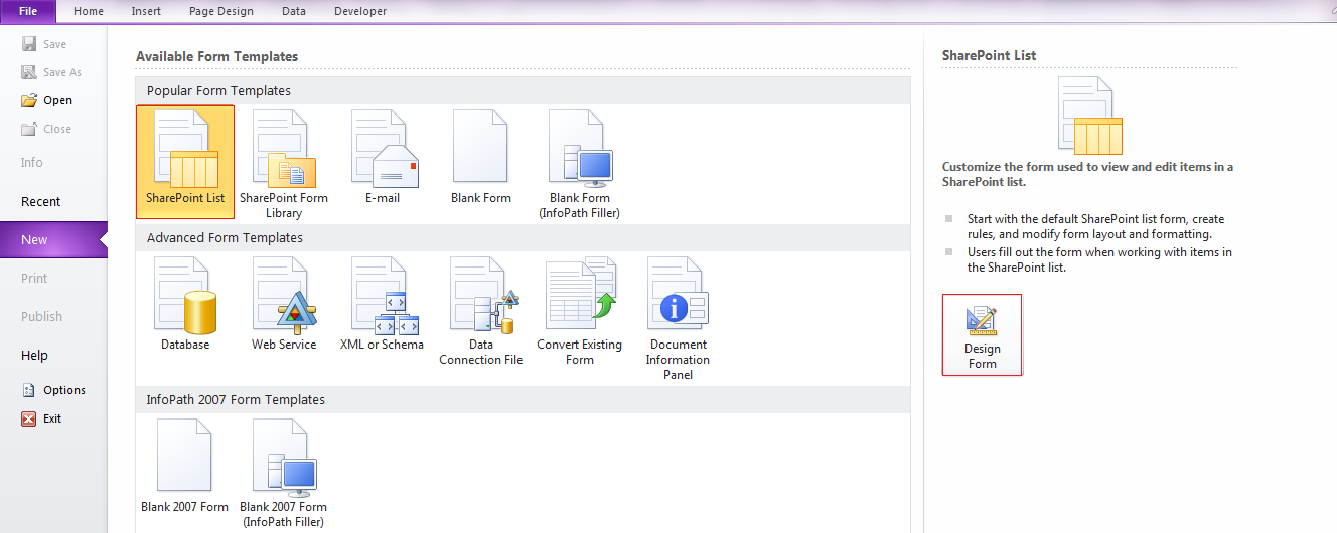
Task: Click the Advanced Form Templates heading
Action: [x=225, y=237]
